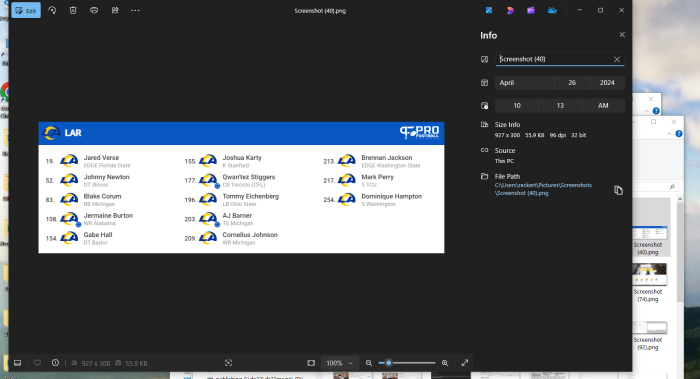Click the '96 dpi' value in Size Info
The width and height of the screenshot is (700, 379).
tap(558, 135)
